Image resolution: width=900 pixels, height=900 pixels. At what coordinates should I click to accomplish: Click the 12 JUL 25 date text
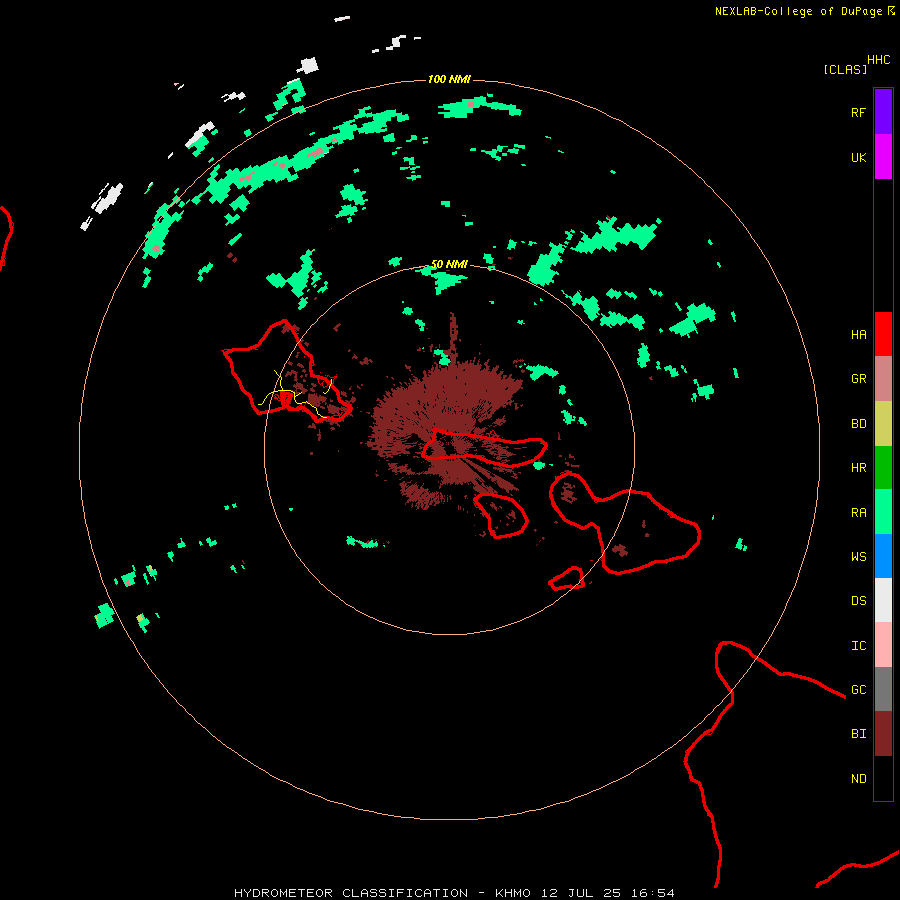[x=580, y=893]
